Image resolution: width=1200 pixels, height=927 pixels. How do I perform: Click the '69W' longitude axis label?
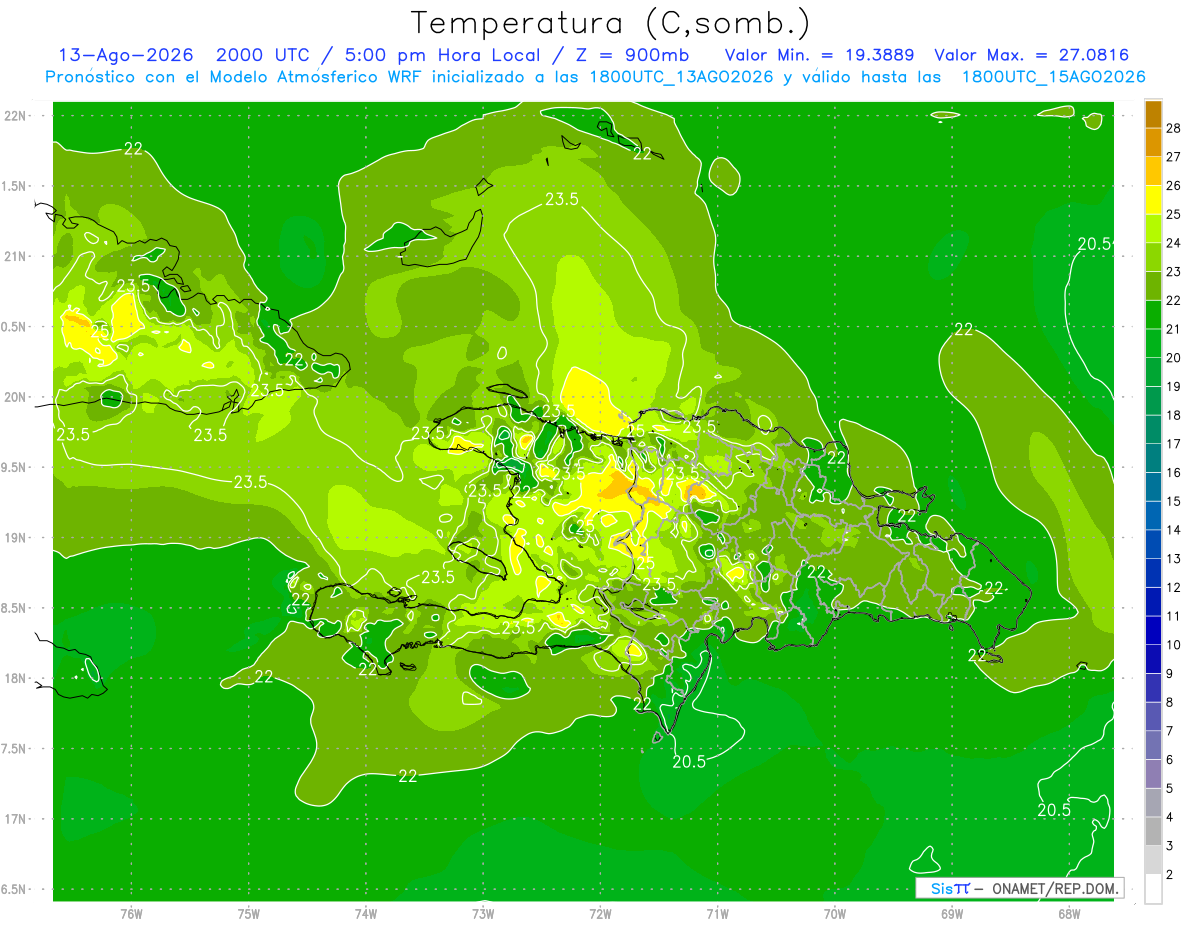(952, 913)
